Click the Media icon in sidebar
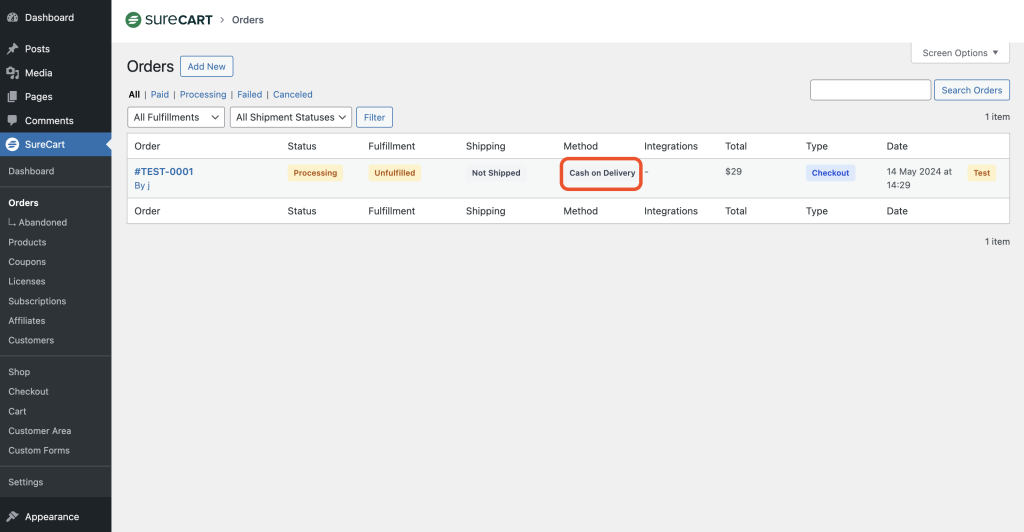Viewport: 1024px width, 532px height. pyautogui.click(x=12, y=73)
